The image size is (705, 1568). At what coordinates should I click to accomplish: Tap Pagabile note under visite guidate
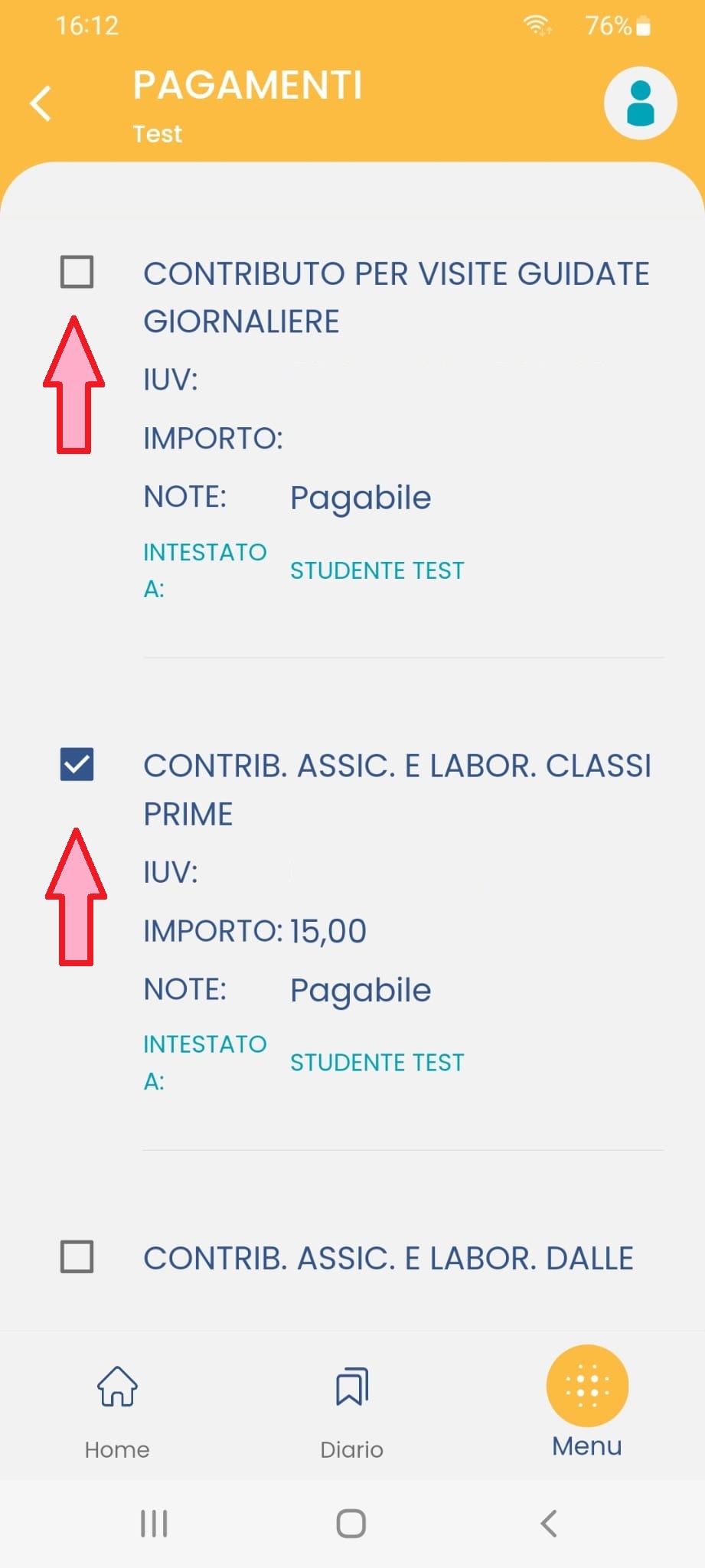[x=361, y=498]
